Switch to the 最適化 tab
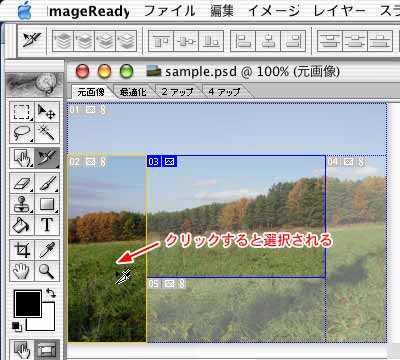The width and height of the screenshot is (400, 360). 133,92
